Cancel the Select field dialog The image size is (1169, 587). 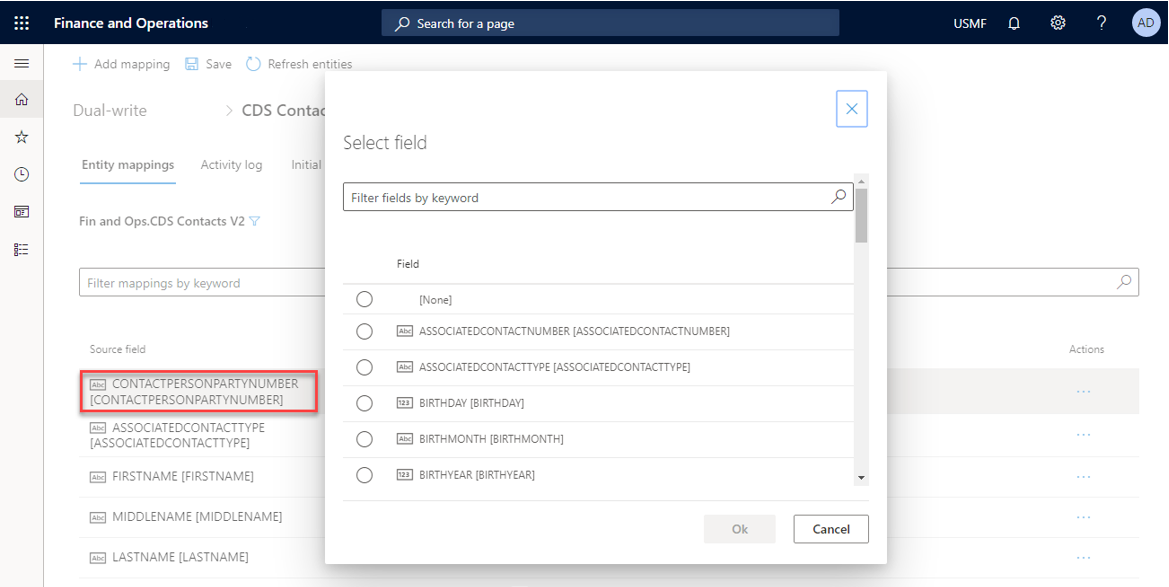coord(831,529)
